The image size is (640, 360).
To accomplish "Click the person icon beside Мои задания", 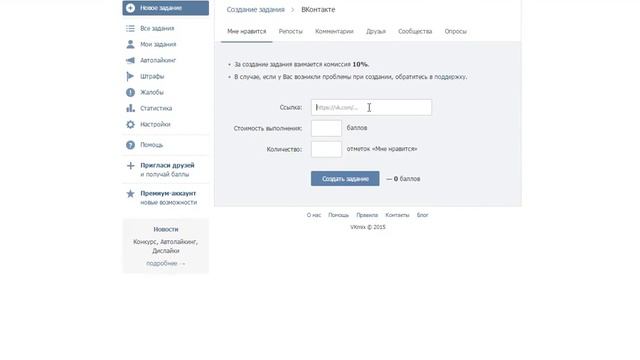I will coord(130,44).
